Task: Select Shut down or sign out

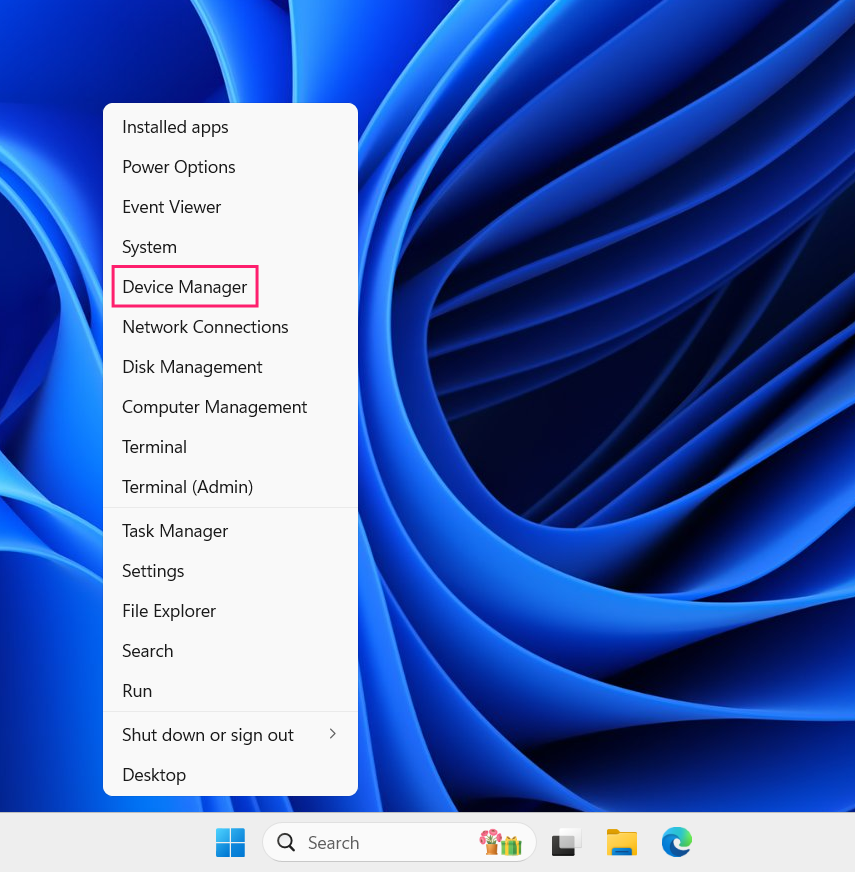Action: (x=230, y=735)
